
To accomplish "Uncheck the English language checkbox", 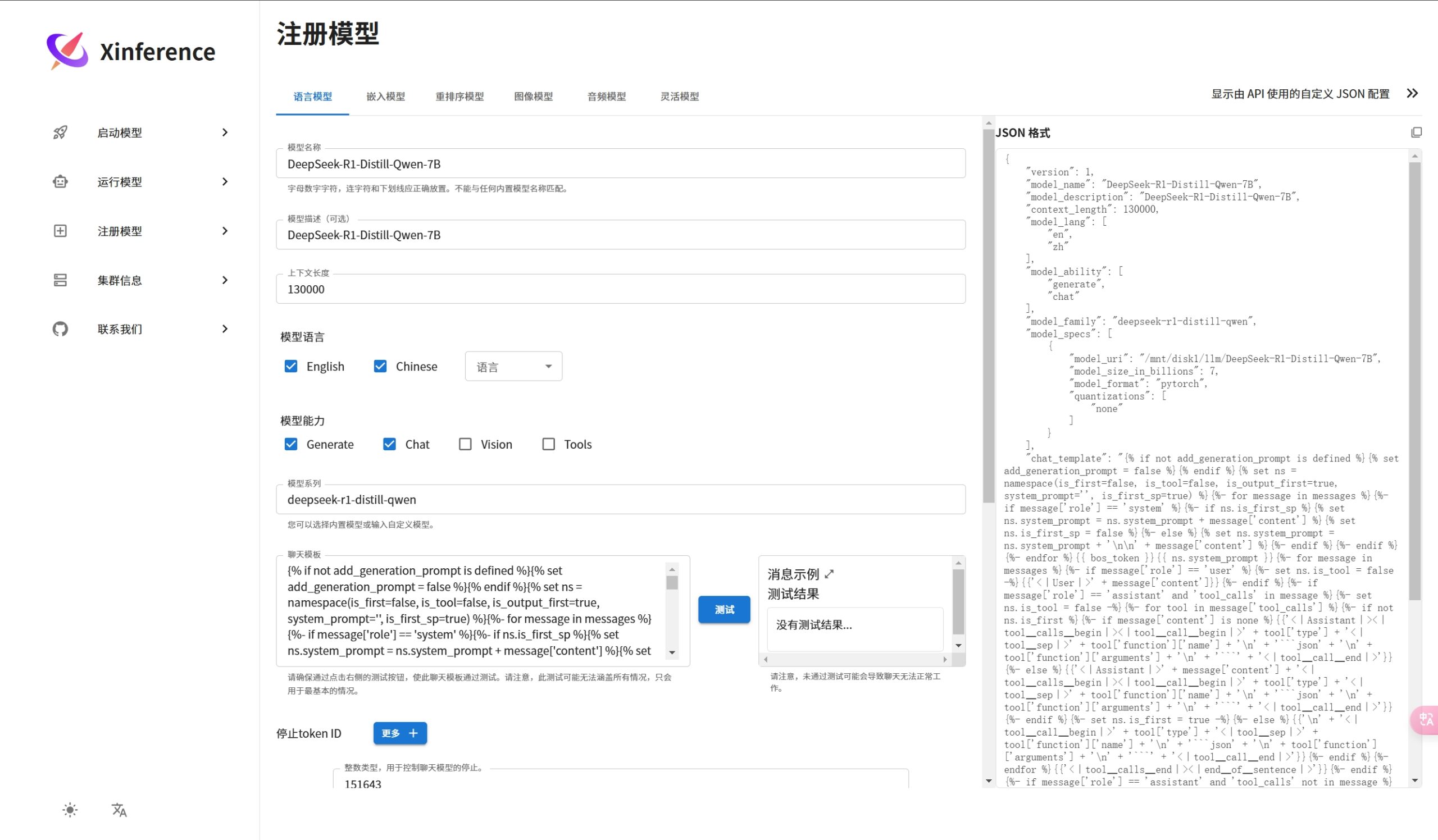I will click(x=291, y=366).
